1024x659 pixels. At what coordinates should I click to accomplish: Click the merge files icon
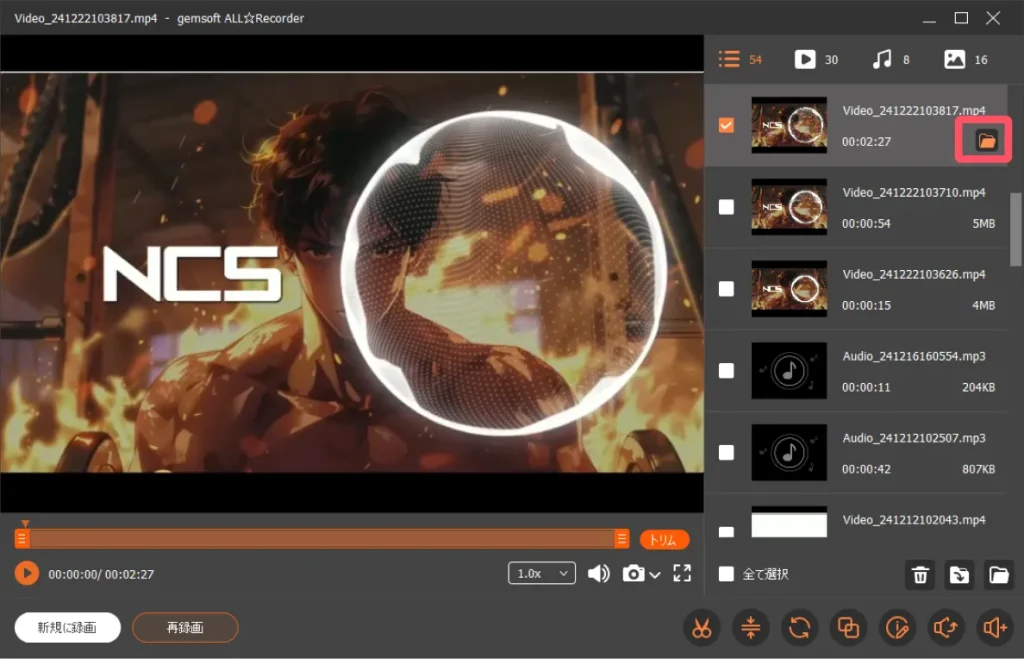pyautogui.click(x=849, y=628)
